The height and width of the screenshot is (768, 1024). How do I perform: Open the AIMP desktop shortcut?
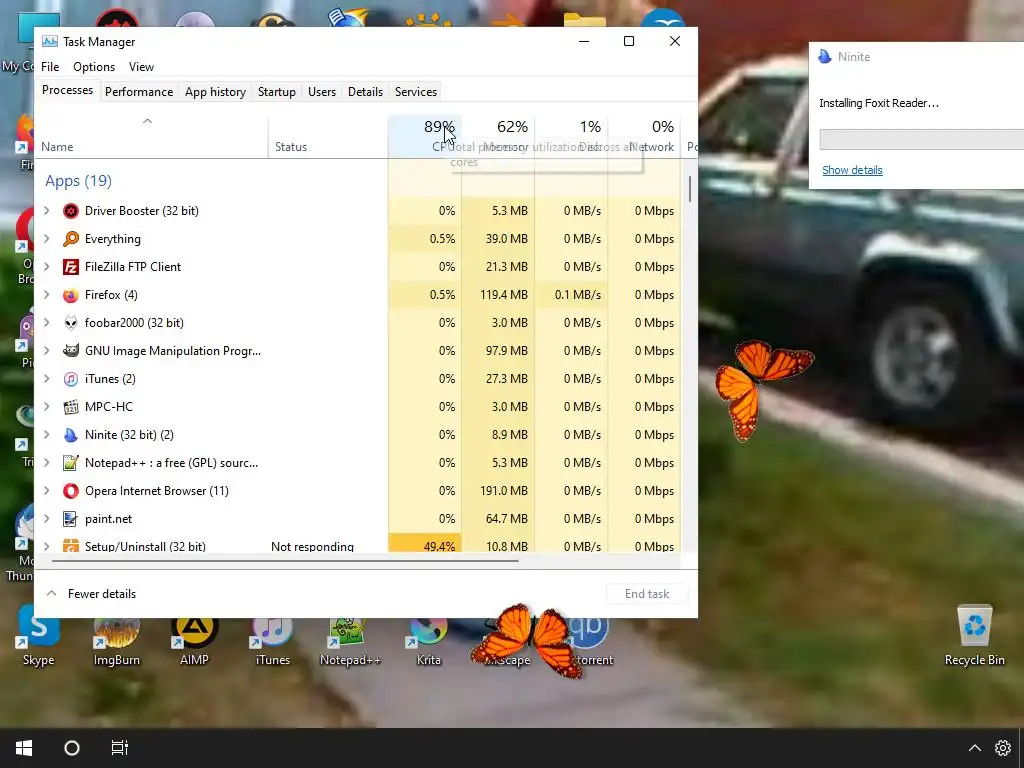coord(194,639)
